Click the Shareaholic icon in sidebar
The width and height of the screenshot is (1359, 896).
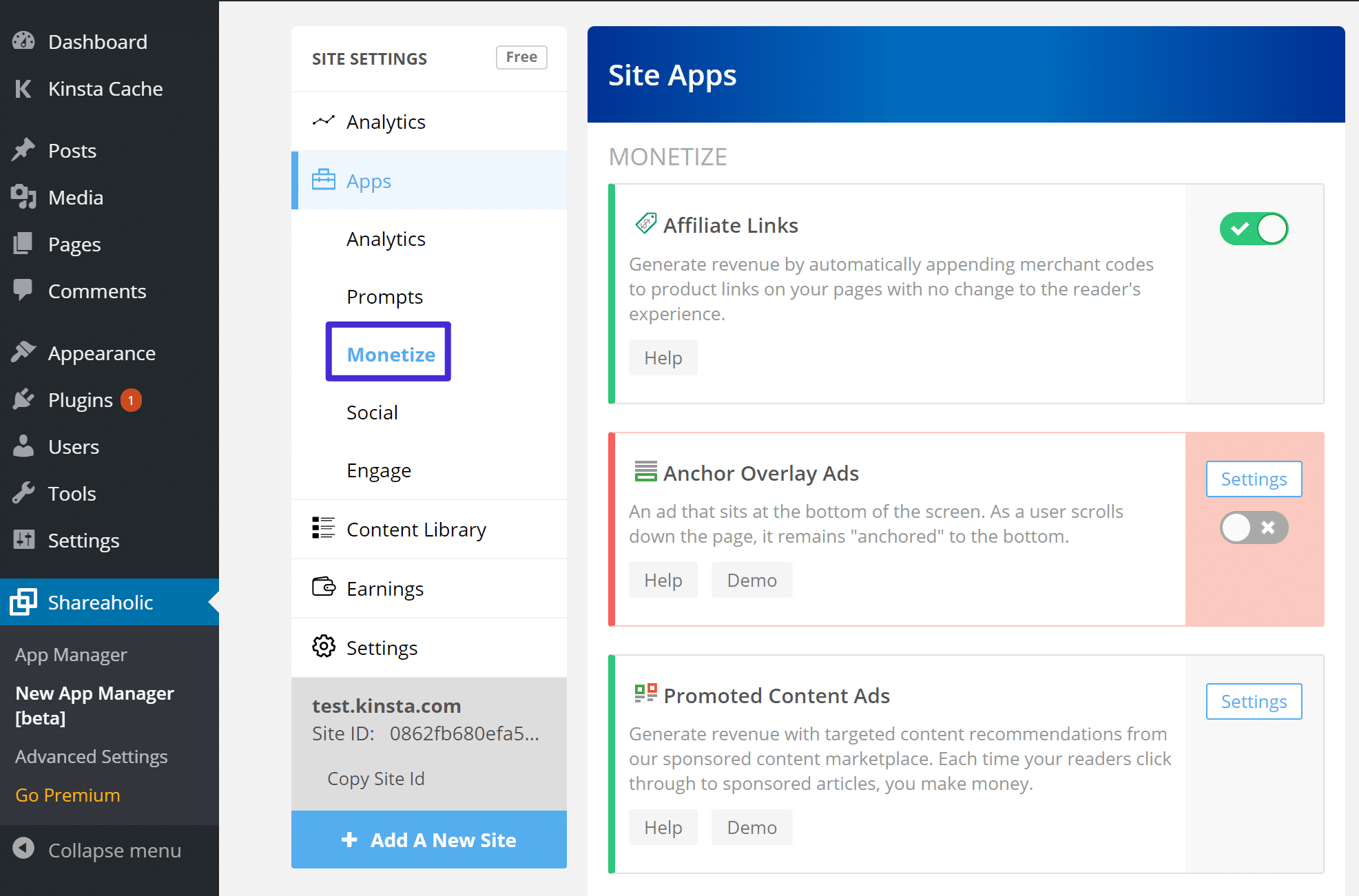tap(24, 602)
